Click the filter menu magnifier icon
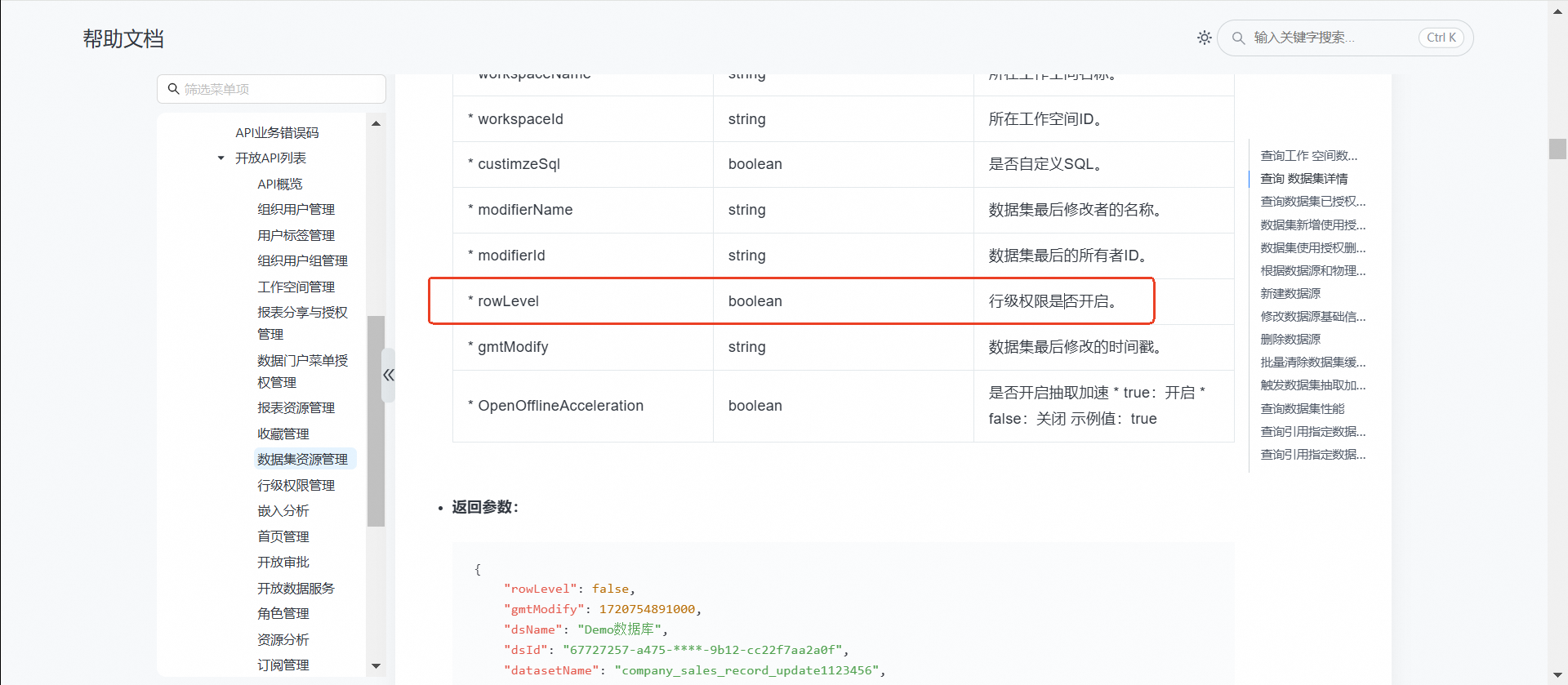This screenshot has height=685, width=1568. [x=173, y=89]
